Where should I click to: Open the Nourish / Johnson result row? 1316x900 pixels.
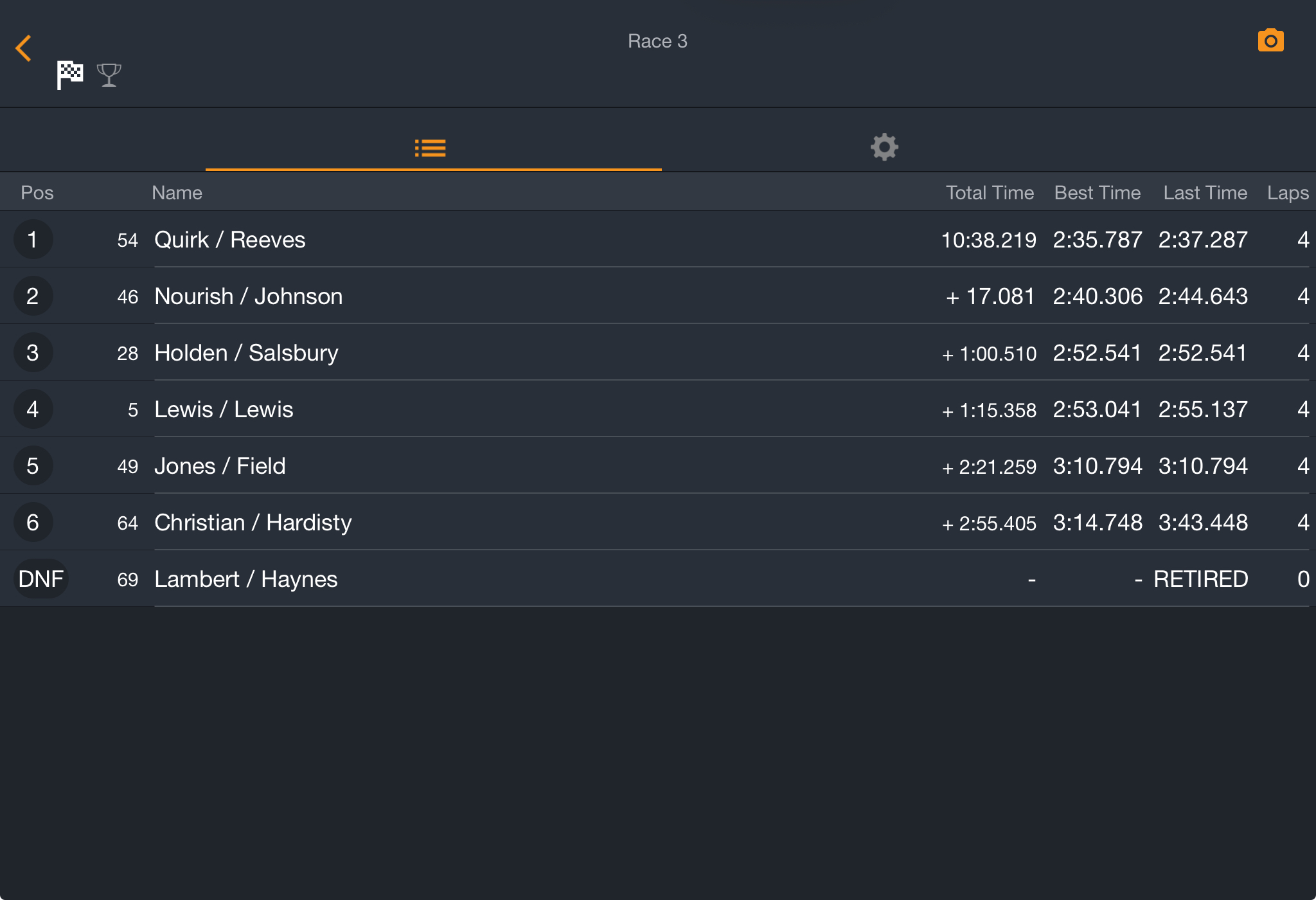coord(658,296)
